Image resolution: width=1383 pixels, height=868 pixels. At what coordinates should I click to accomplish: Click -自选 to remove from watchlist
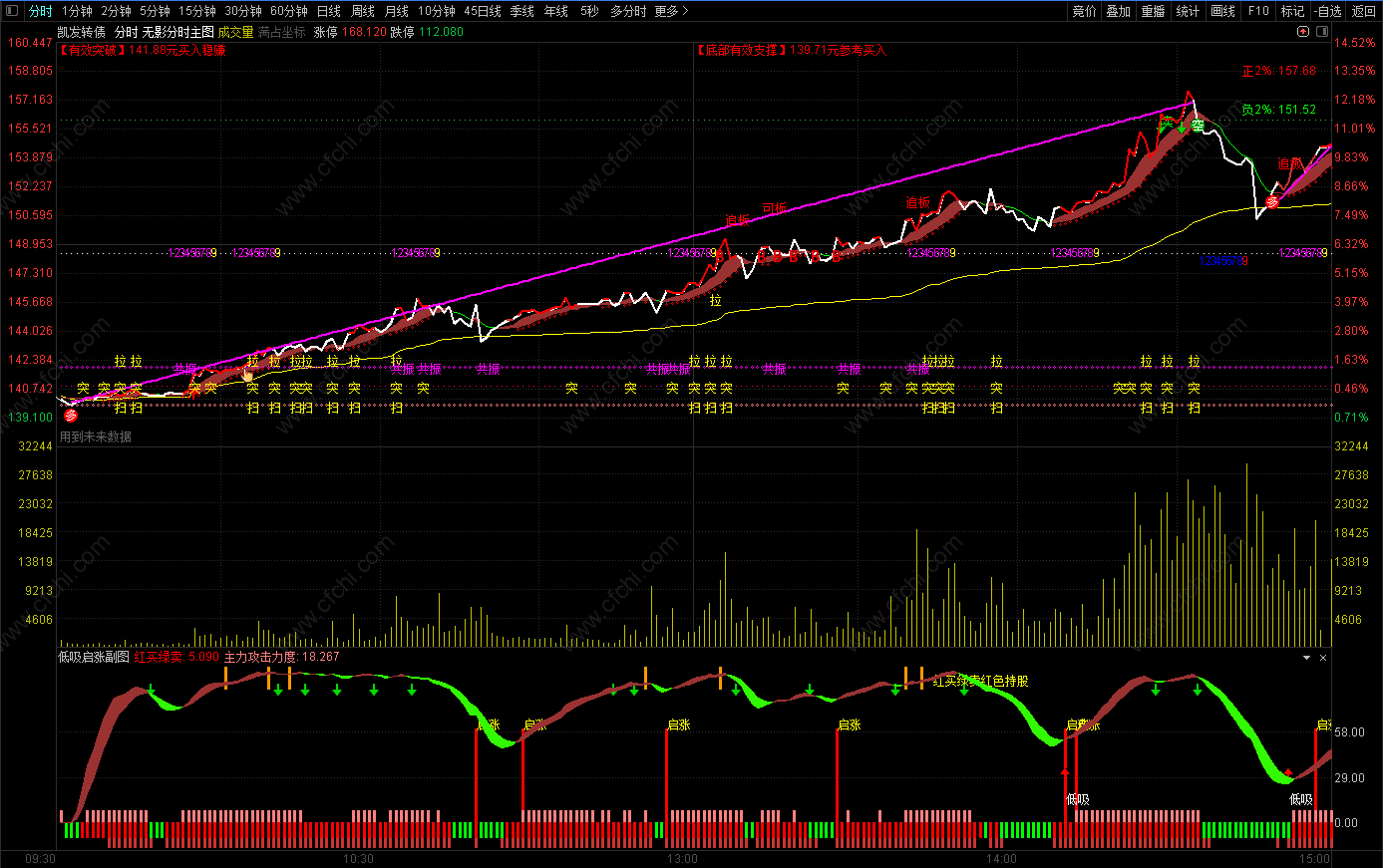coord(1328,11)
